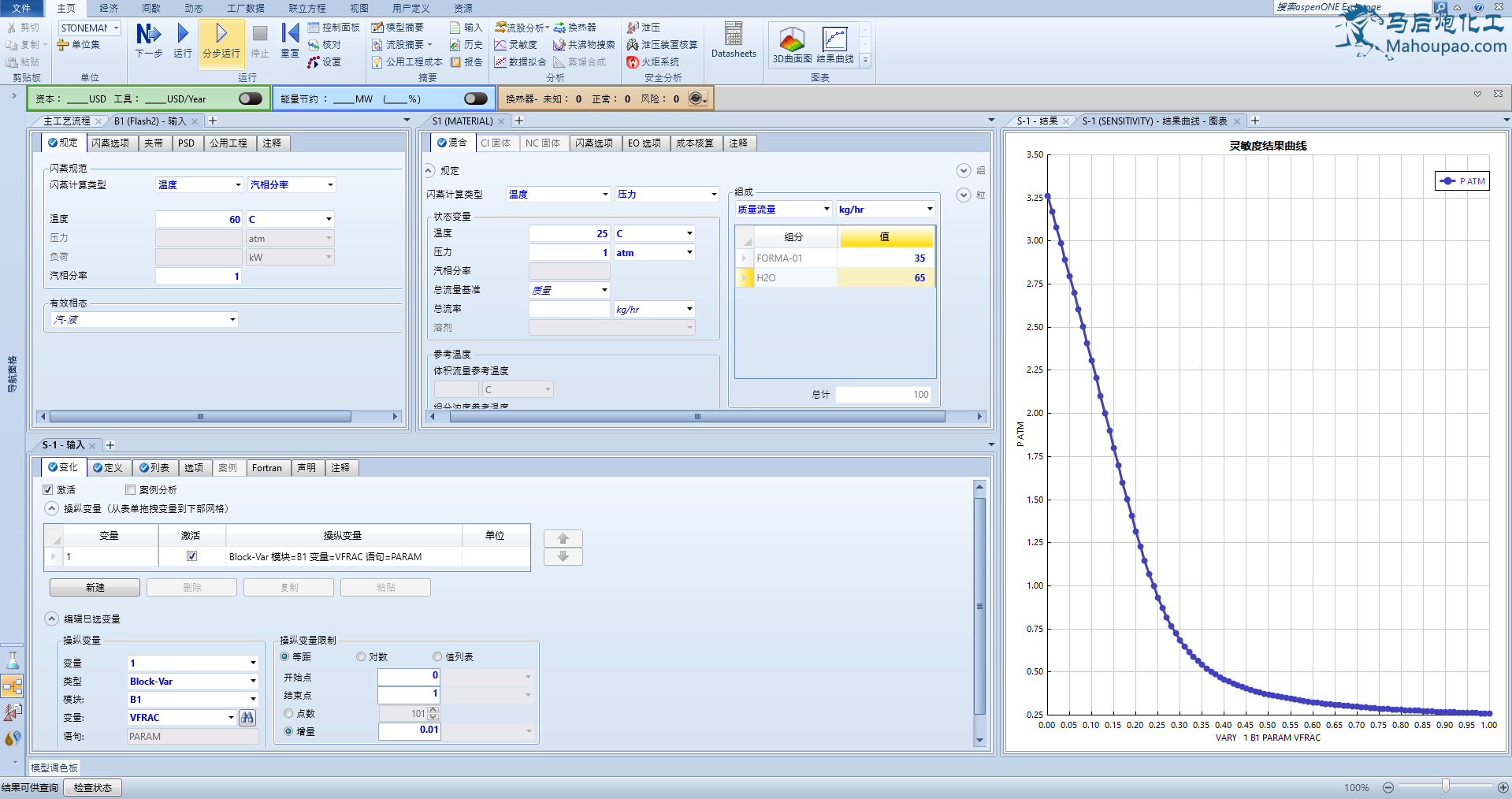Viewport: 1512px width, 799px height.
Task: Collapse the 编辑已选变量 section
Action: coord(51,619)
